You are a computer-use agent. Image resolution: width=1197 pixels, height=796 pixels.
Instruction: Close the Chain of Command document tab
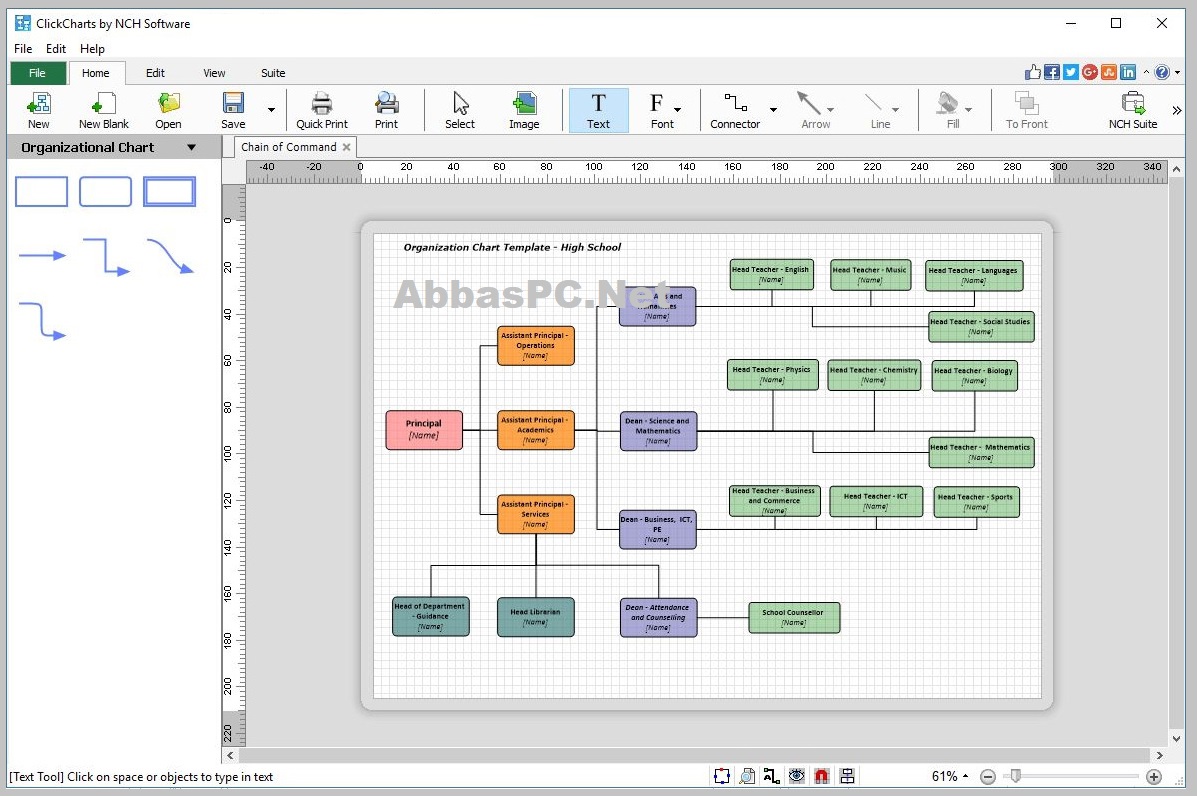[x=347, y=147]
